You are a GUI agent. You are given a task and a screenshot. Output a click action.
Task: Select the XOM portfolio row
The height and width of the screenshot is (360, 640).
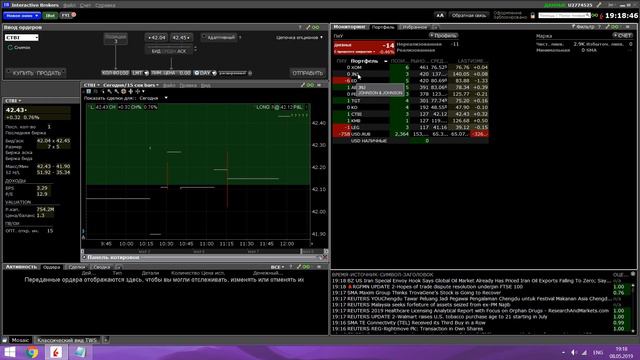[411, 67]
